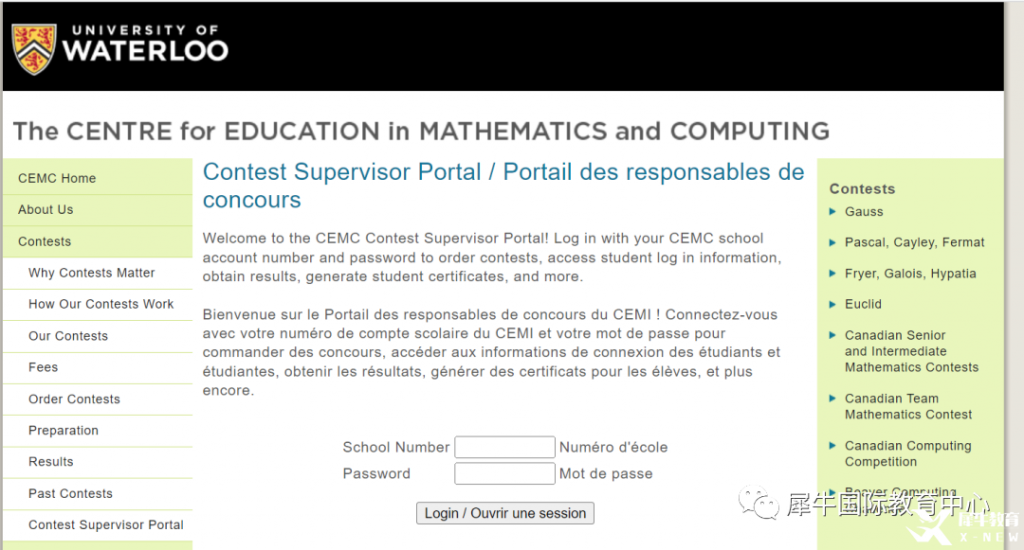
Task: Expand the Contests sidebar section
Action: click(x=45, y=241)
